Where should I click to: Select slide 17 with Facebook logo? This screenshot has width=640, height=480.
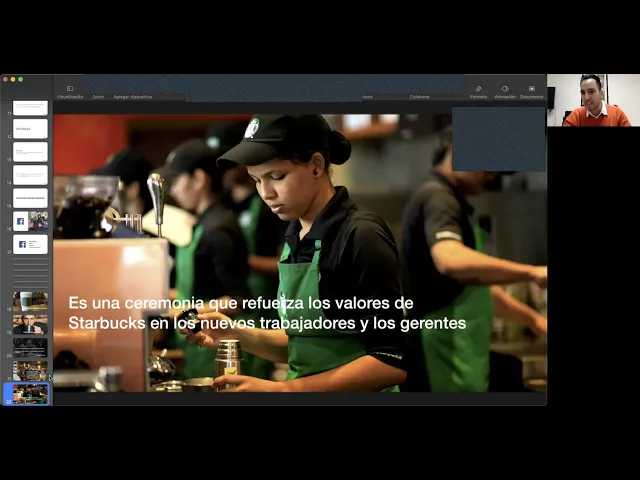pyautogui.click(x=30, y=244)
